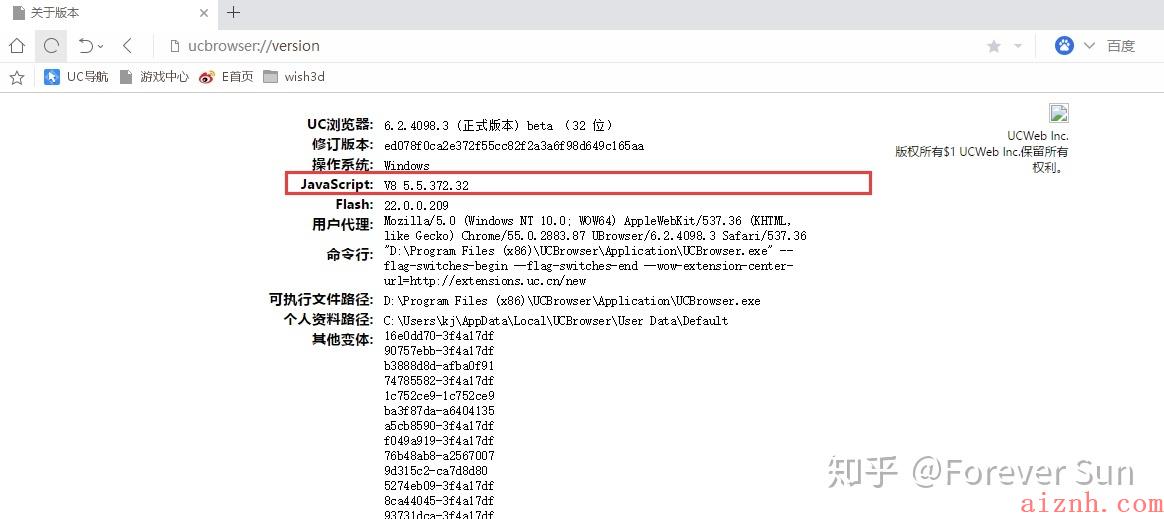Screen dimensions: 1164x519
Task: Click the Home icon in the toolbar
Action: (x=16, y=46)
